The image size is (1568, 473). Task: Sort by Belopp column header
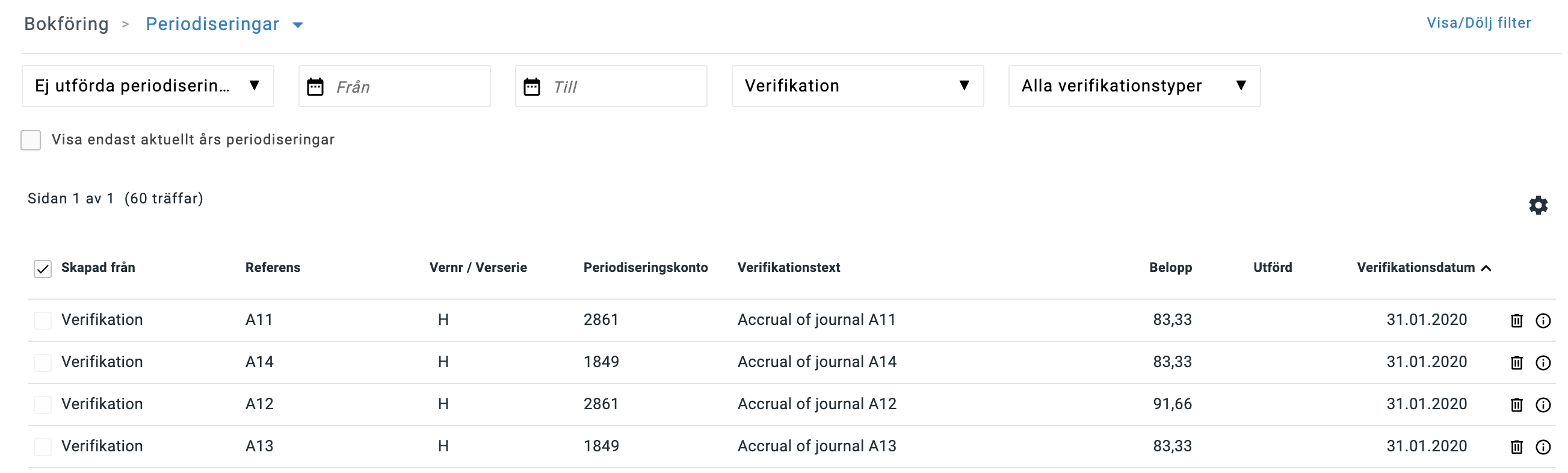pyautogui.click(x=1170, y=268)
